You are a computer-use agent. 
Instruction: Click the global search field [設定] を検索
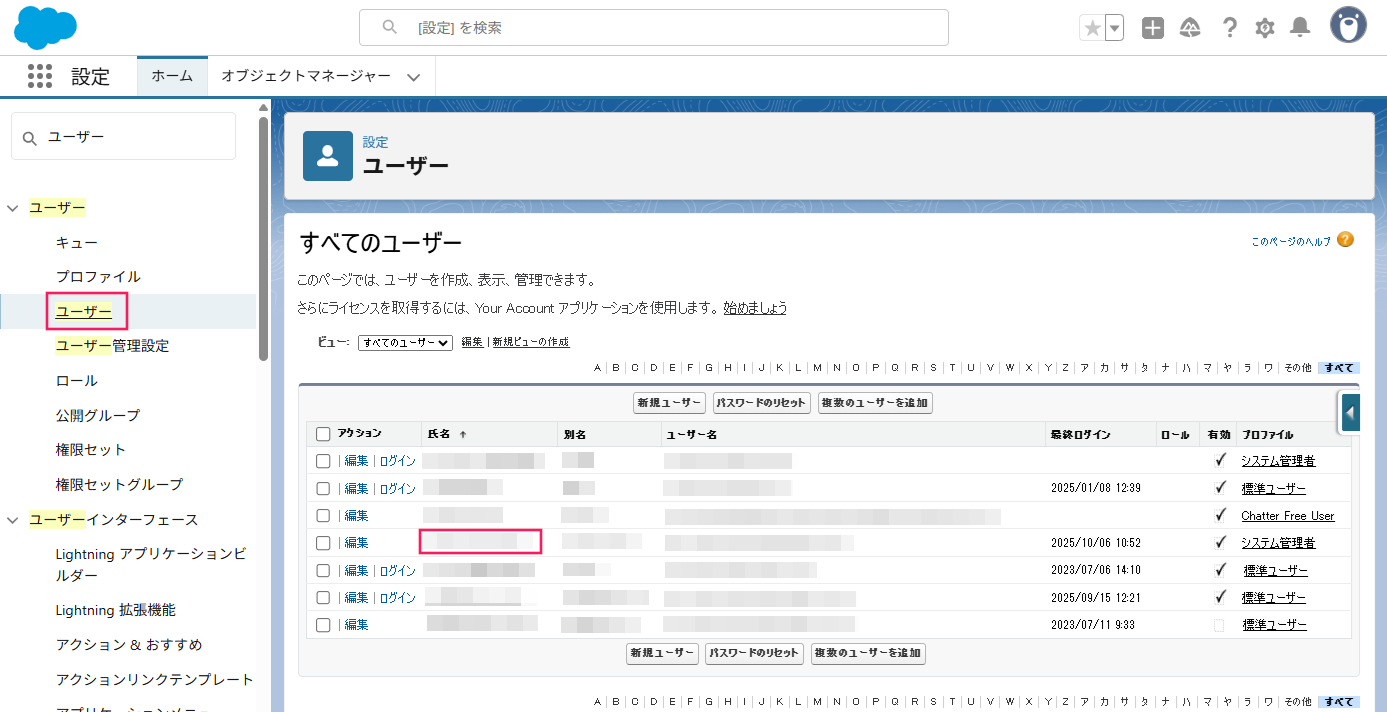pos(654,28)
